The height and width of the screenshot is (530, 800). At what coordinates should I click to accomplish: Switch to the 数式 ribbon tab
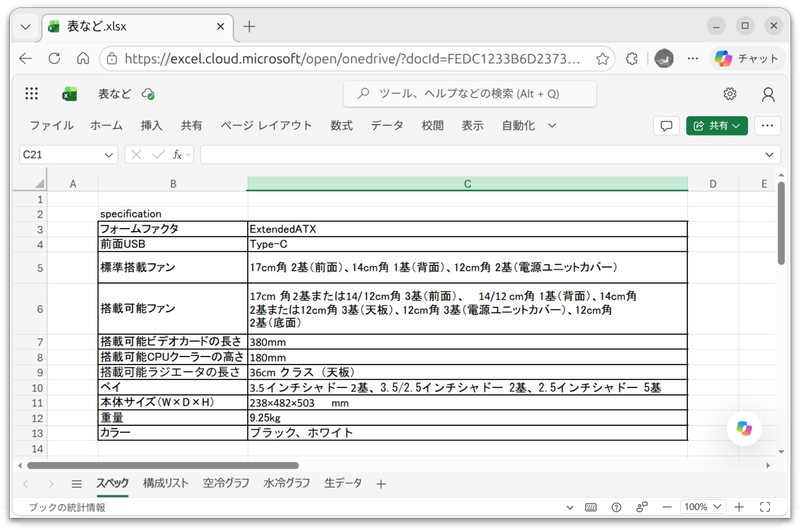click(x=341, y=125)
